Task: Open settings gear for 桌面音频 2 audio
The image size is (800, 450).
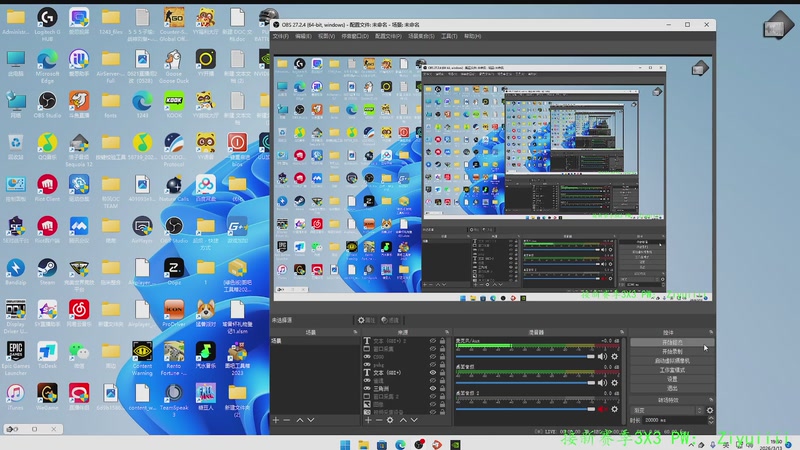Action: pyautogui.click(x=614, y=409)
